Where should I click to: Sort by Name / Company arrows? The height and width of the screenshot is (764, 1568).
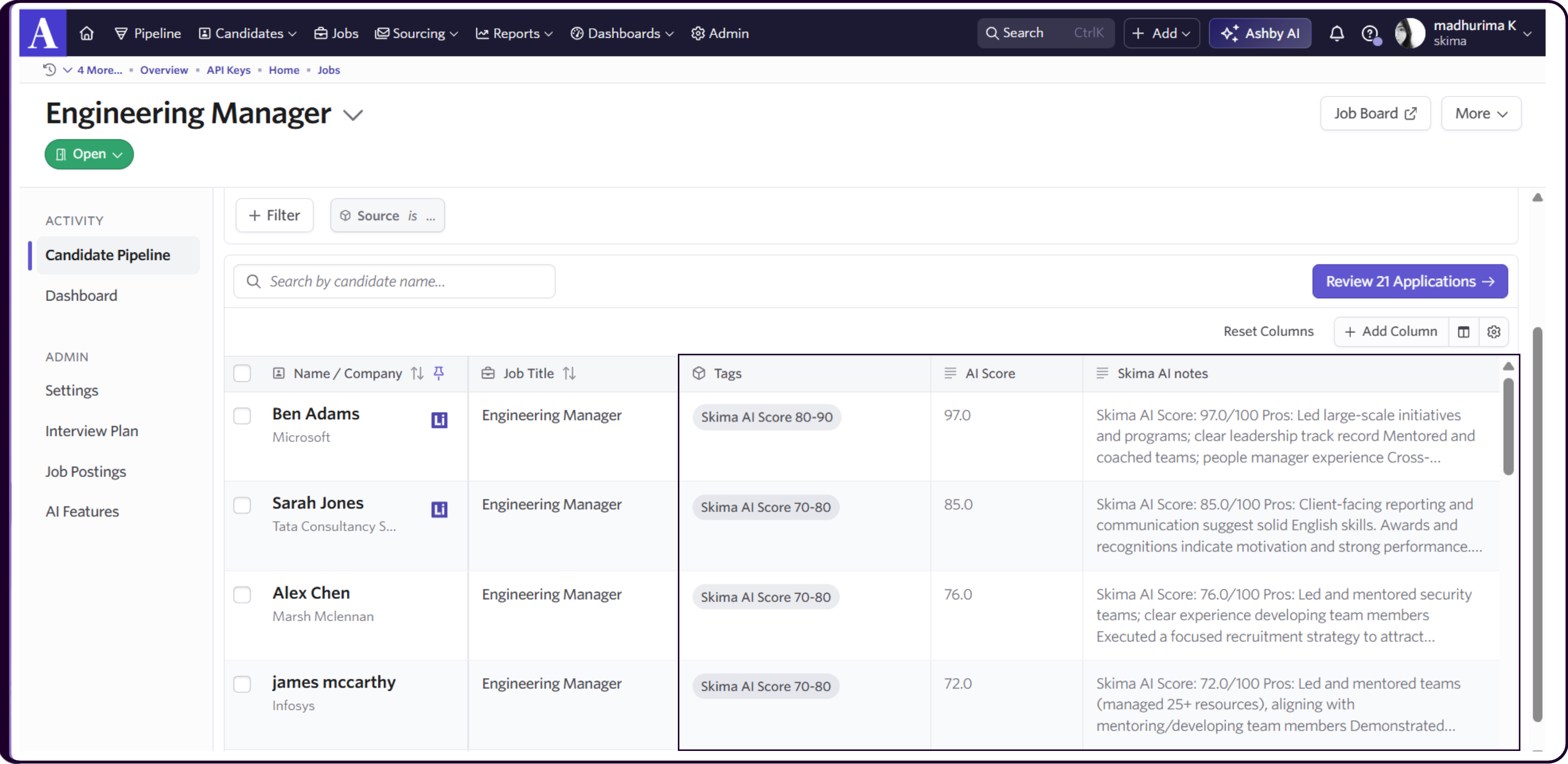[x=417, y=373]
